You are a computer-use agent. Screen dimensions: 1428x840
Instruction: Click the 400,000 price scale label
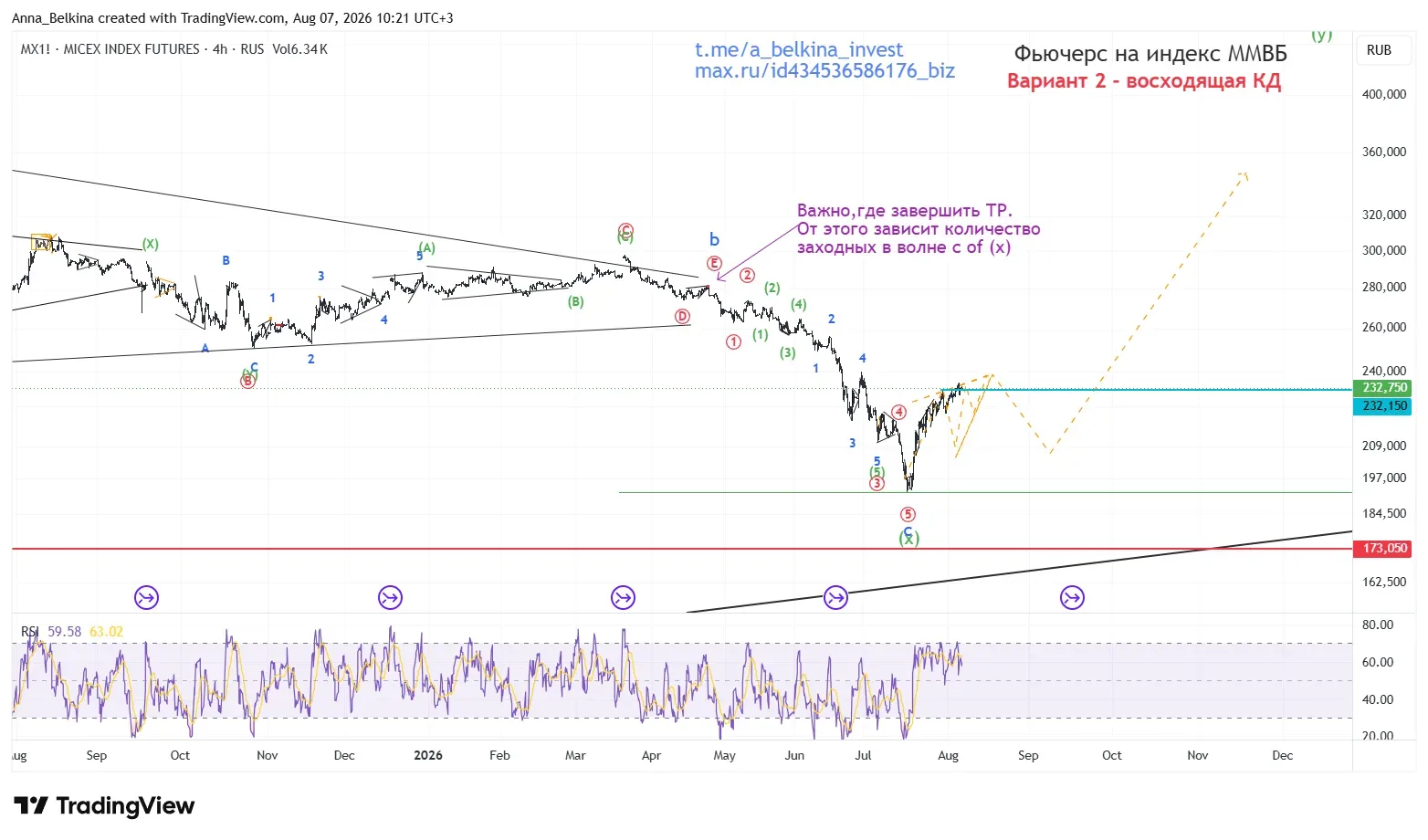1384,94
